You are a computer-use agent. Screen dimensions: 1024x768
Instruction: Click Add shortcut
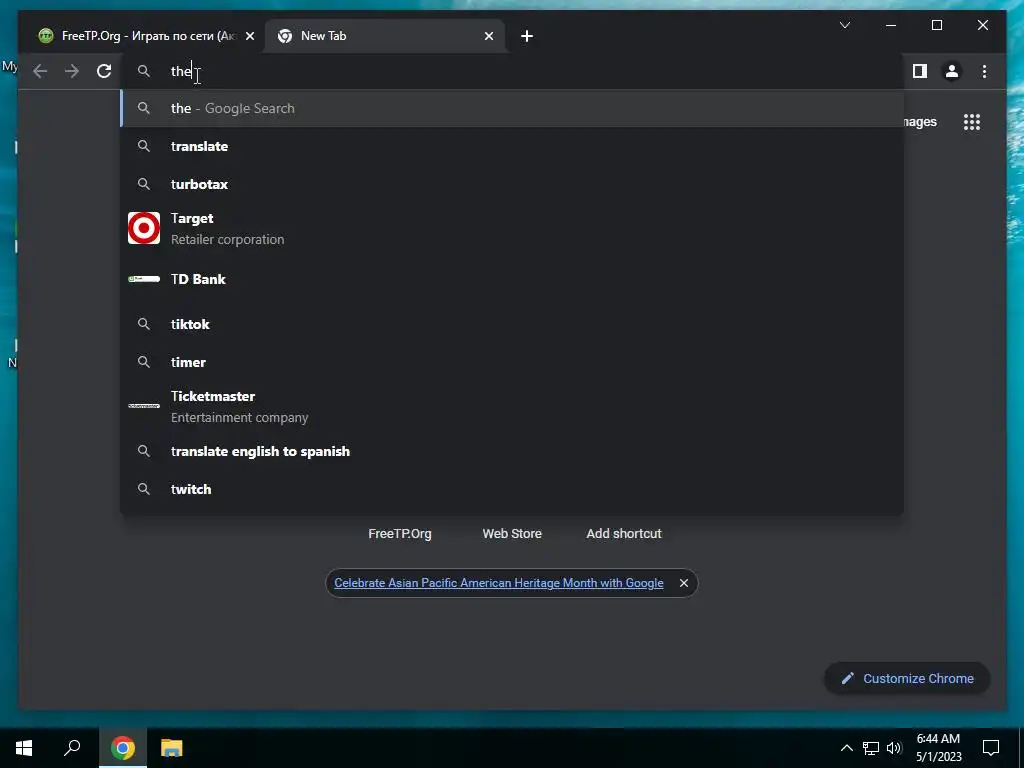(624, 534)
